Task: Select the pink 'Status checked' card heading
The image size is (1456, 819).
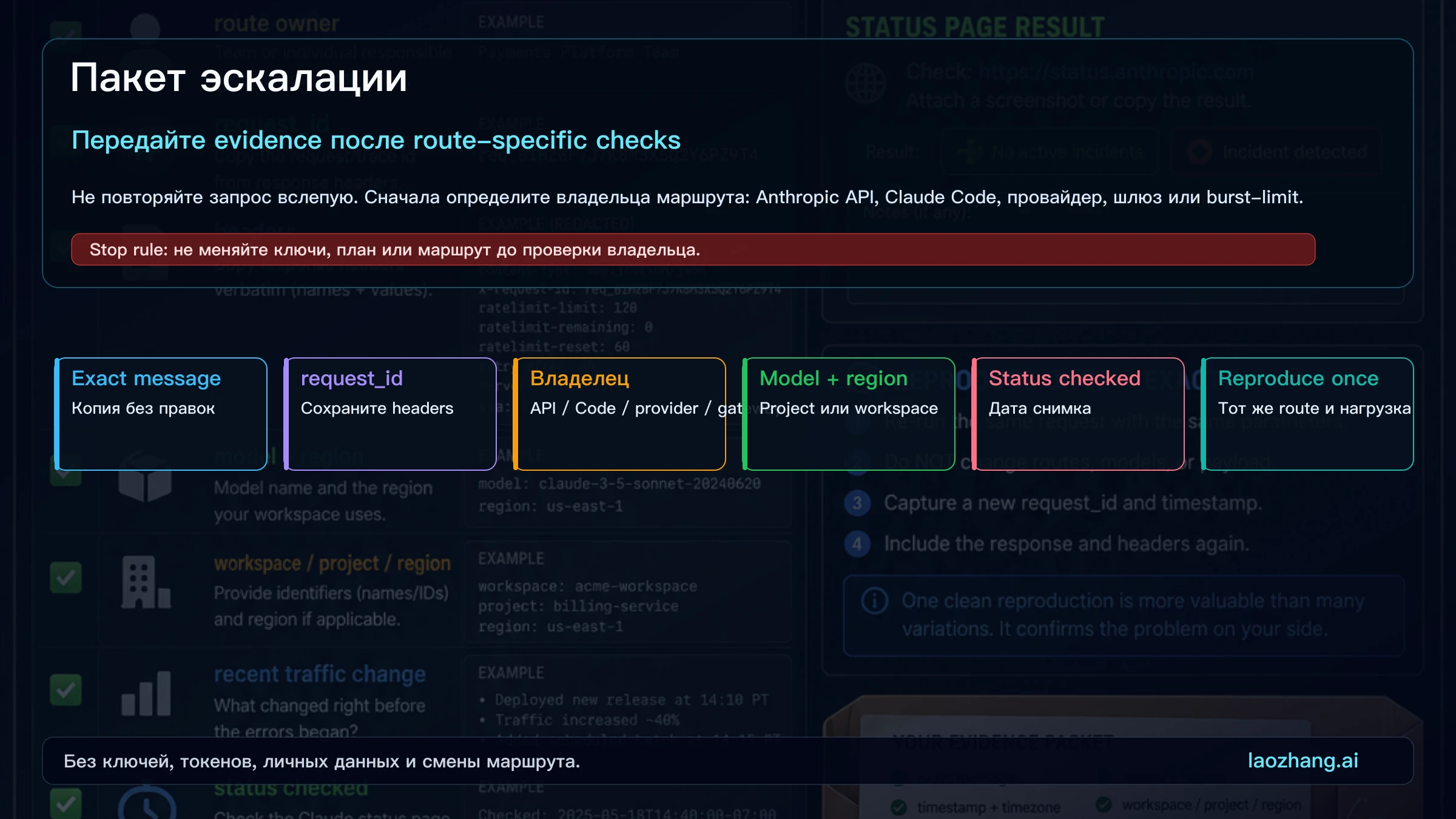Action: pos(1065,378)
